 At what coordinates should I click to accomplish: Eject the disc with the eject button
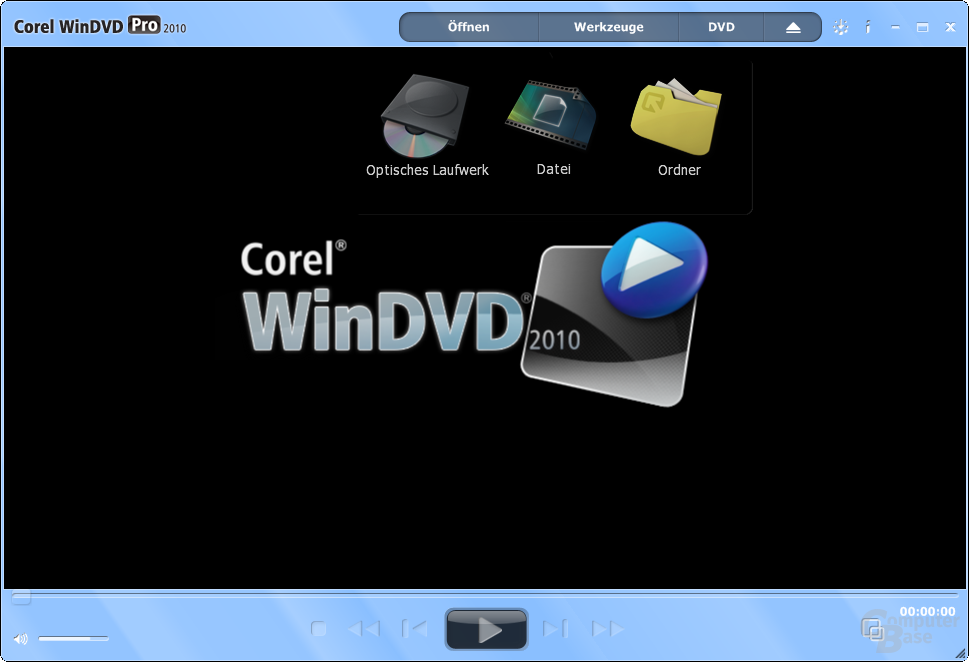tap(793, 28)
